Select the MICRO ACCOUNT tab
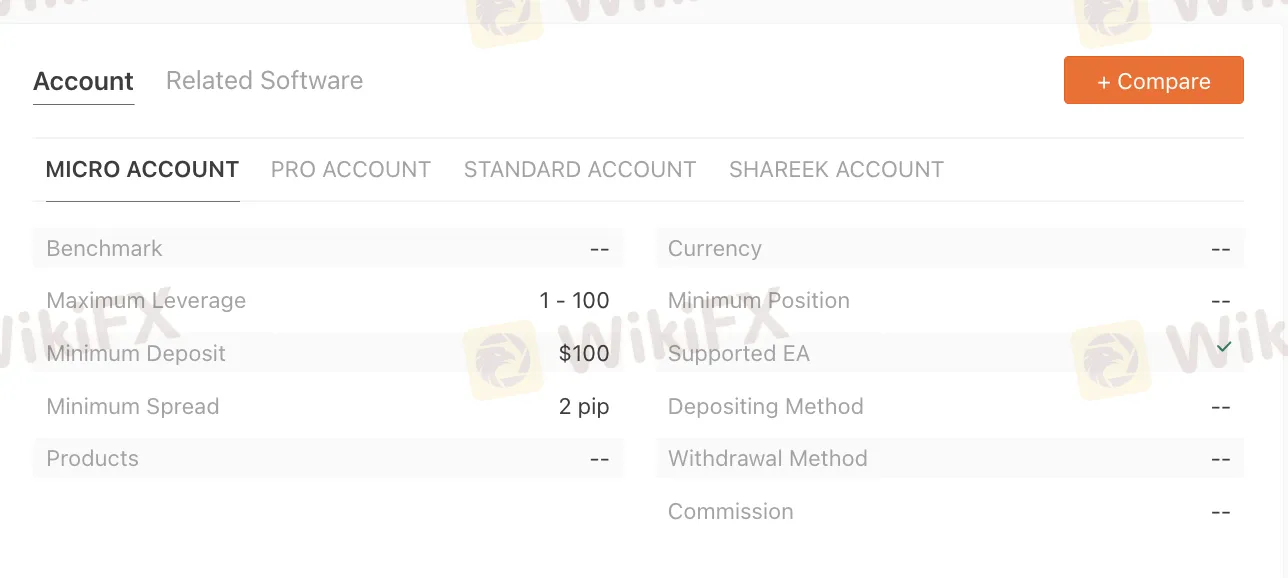The width and height of the screenshot is (1288, 578). pos(142,170)
